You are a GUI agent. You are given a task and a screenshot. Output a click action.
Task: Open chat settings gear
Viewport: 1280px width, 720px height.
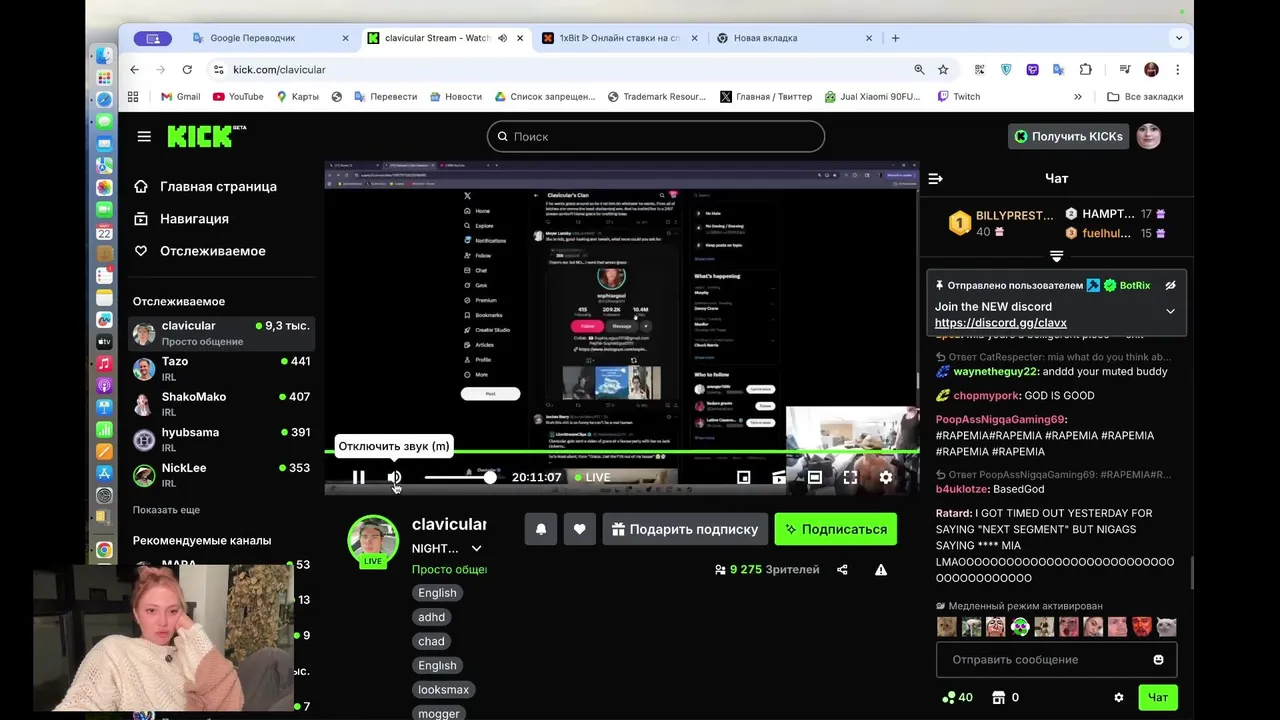click(1118, 697)
